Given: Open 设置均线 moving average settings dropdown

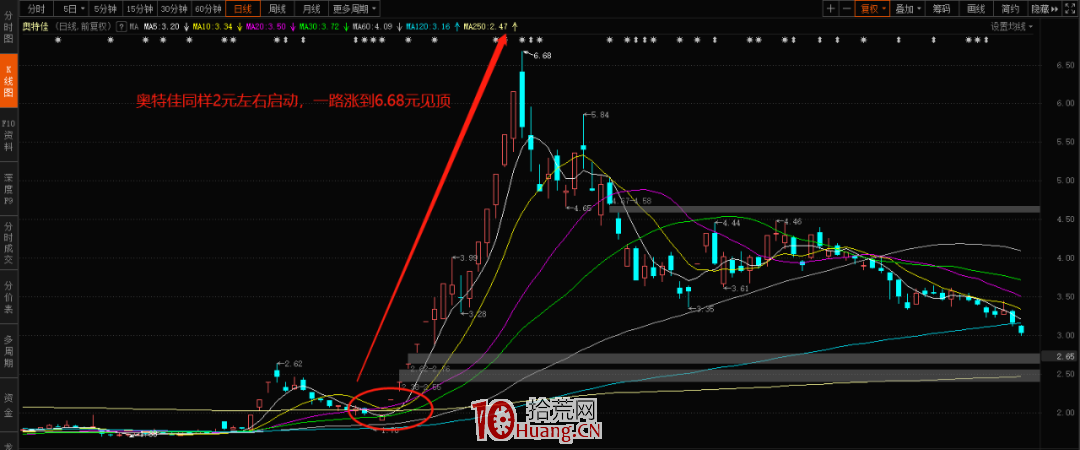Looking at the screenshot, I should (1012, 27).
